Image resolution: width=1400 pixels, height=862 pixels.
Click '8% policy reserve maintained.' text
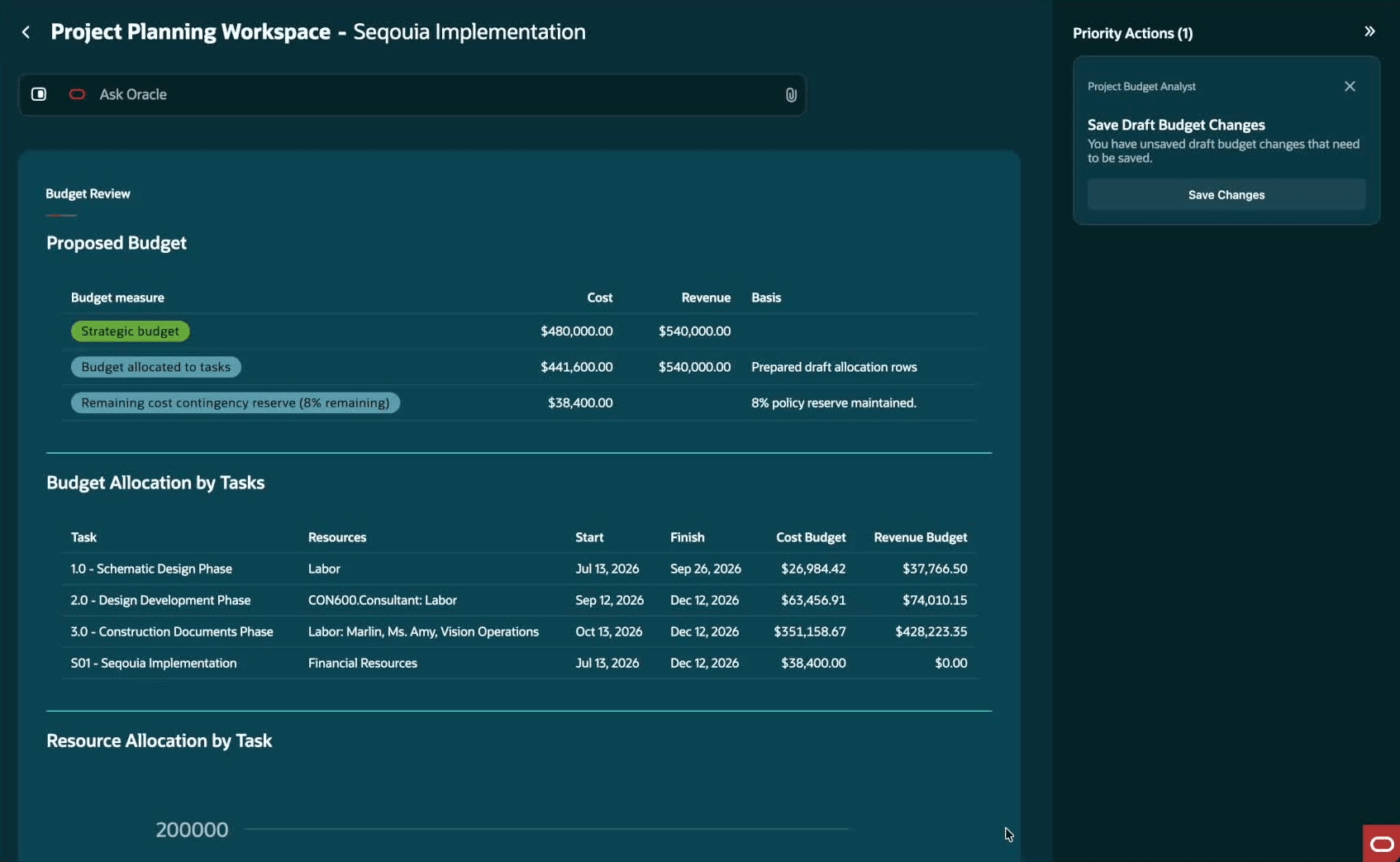coord(834,403)
